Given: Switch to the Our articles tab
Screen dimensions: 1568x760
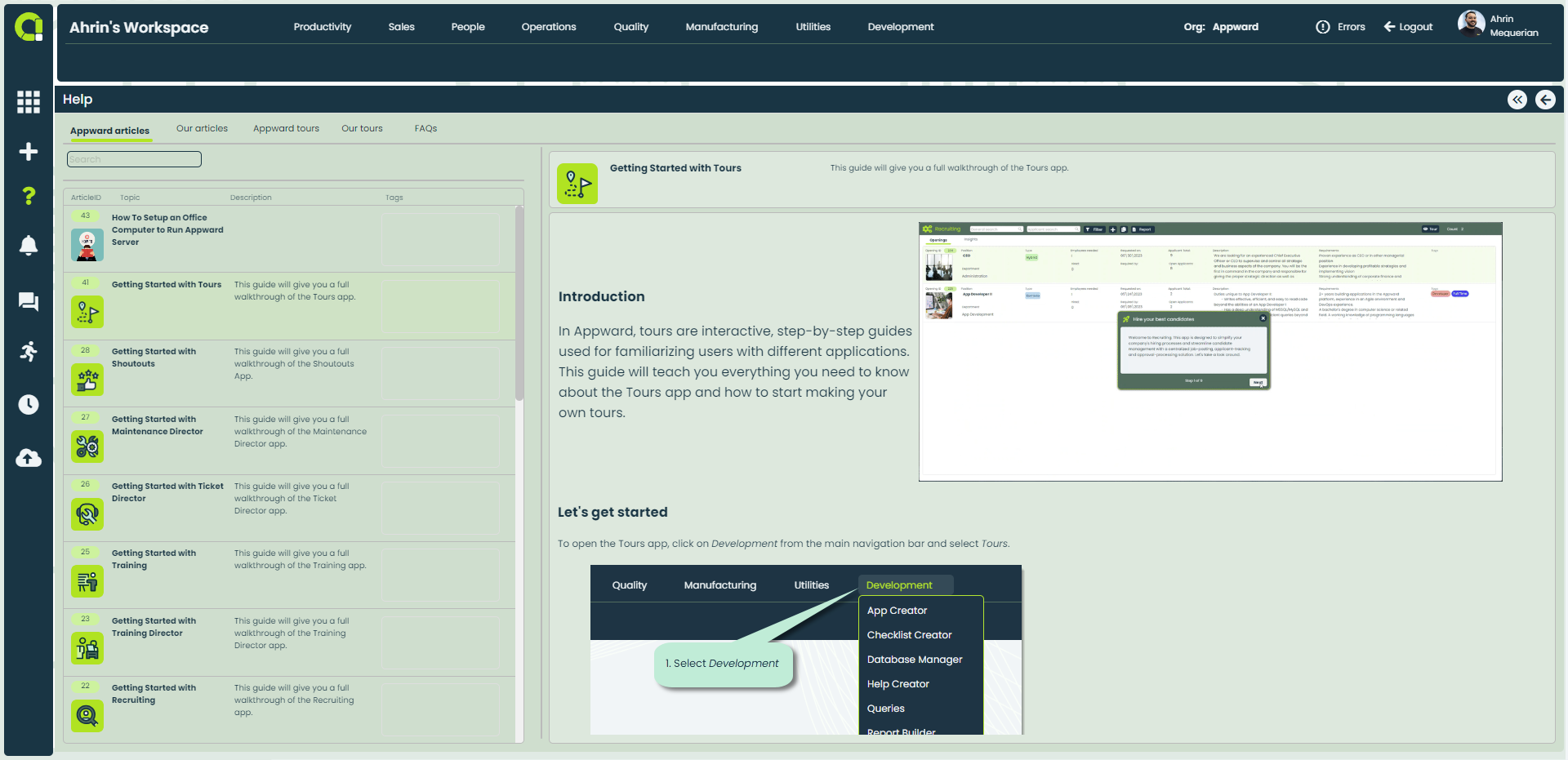Looking at the screenshot, I should (202, 128).
